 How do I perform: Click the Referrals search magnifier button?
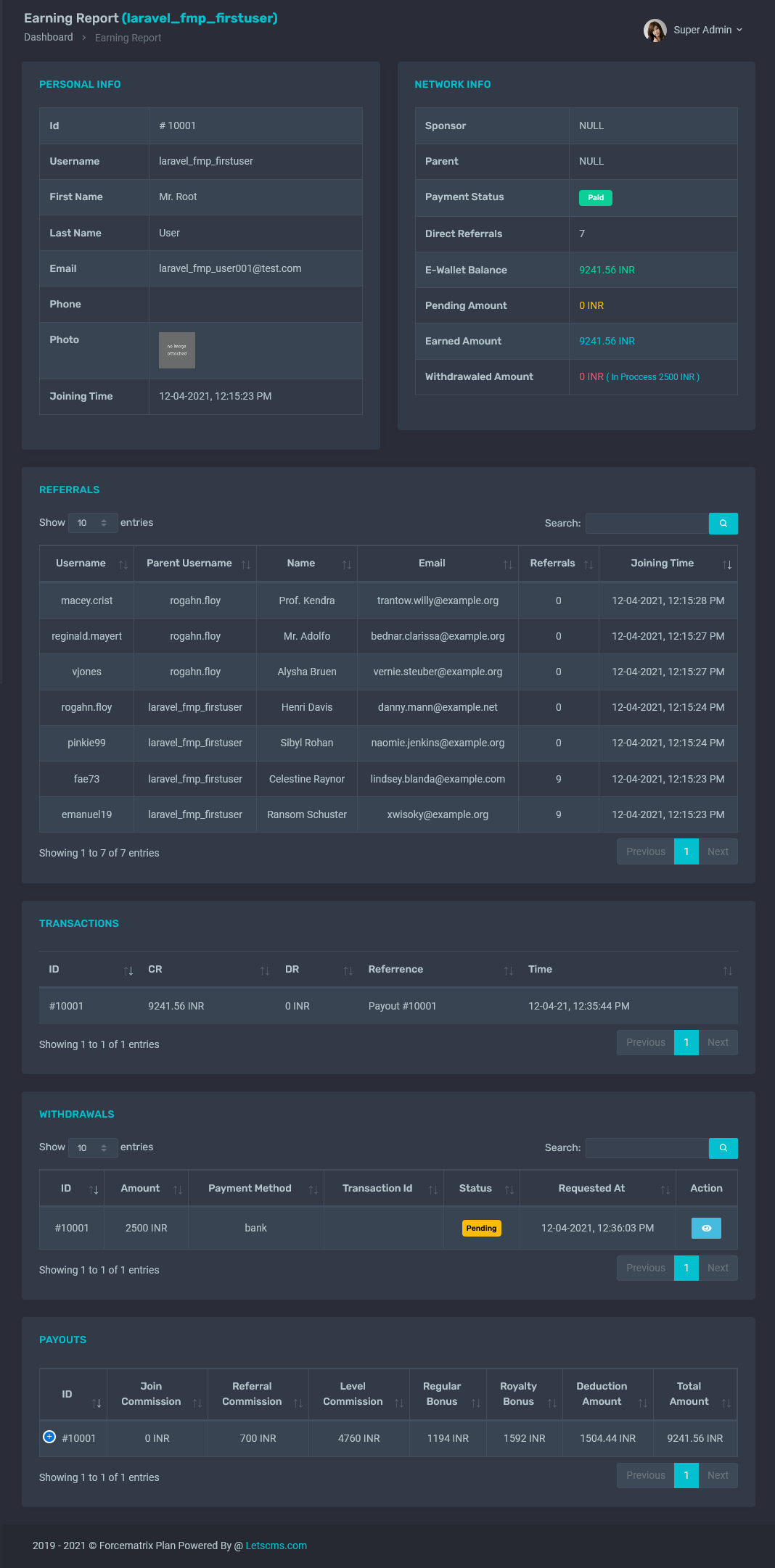point(723,524)
